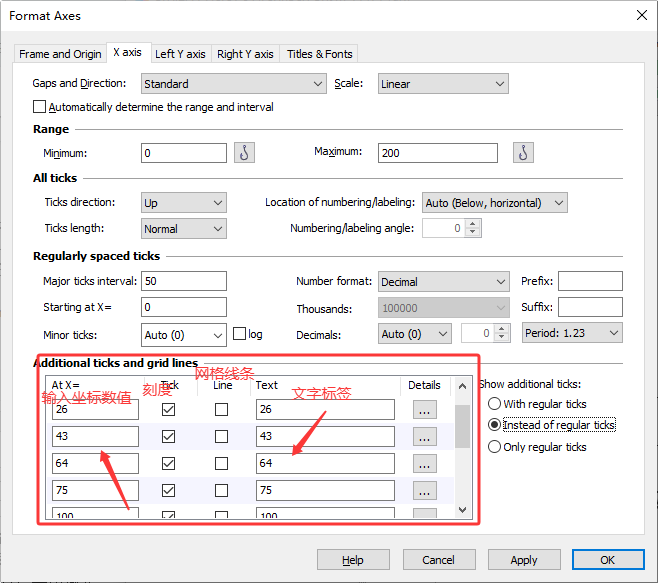
Task: Click the hook icon beside Maximum field
Action: [x=523, y=153]
